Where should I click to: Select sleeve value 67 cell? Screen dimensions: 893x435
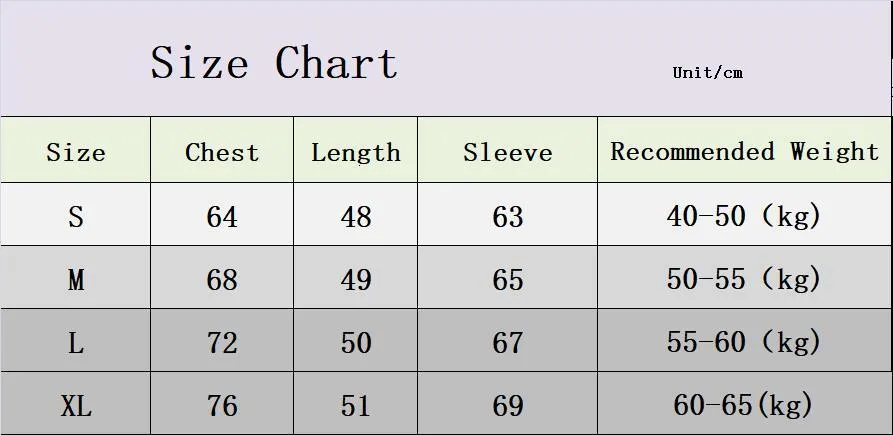pyautogui.click(x=508, y=341)
